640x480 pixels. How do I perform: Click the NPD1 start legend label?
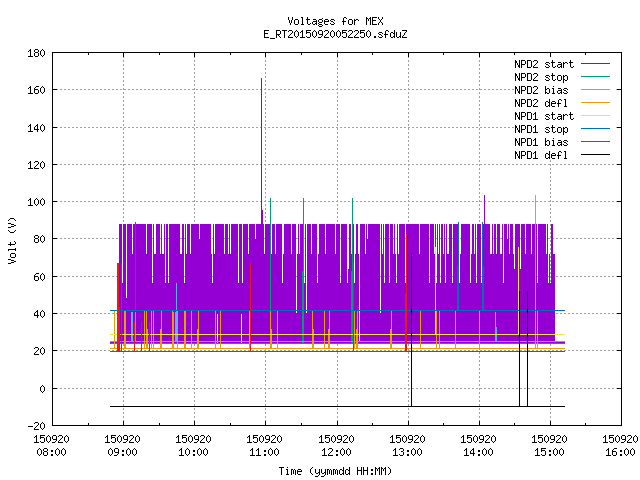coord(544,116)
